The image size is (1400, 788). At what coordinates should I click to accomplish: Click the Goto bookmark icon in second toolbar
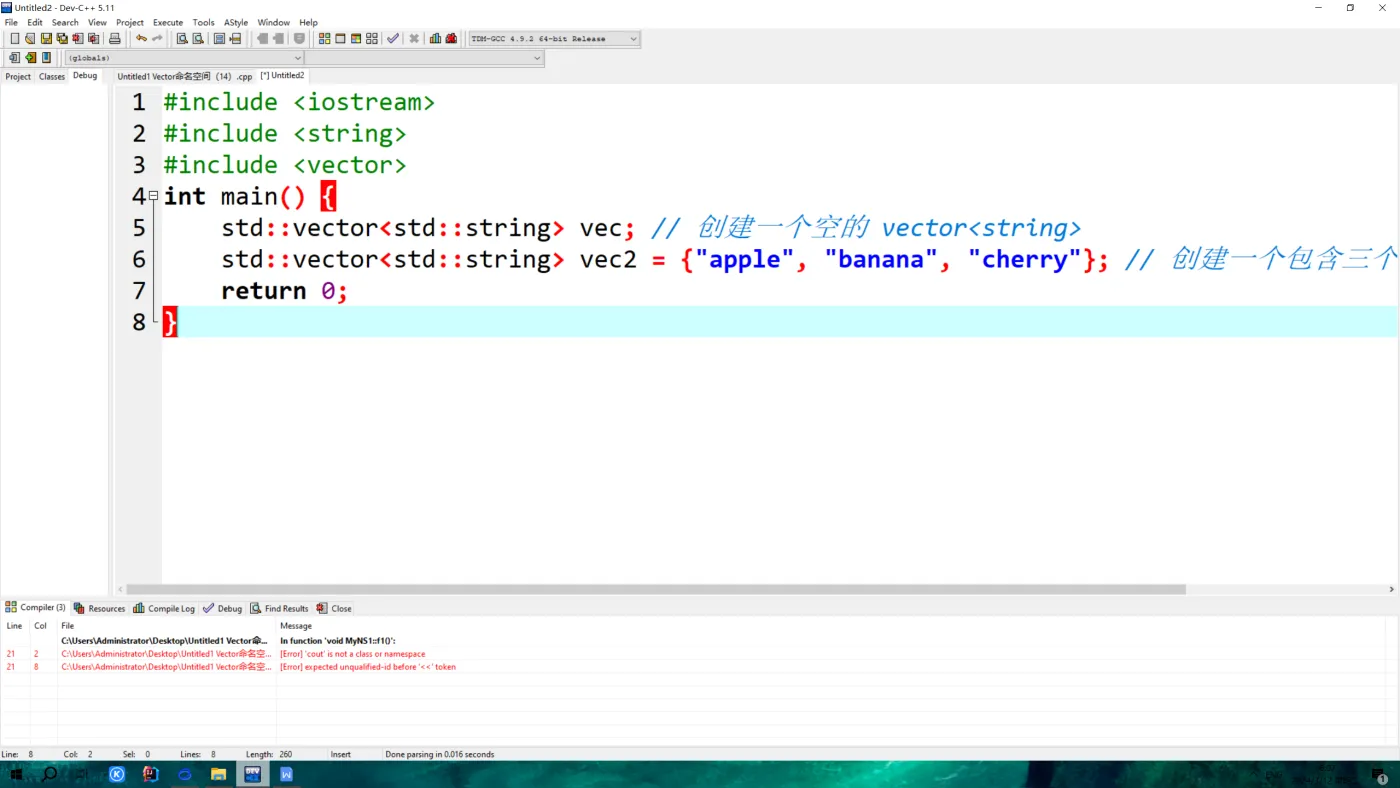pos(46,58)
